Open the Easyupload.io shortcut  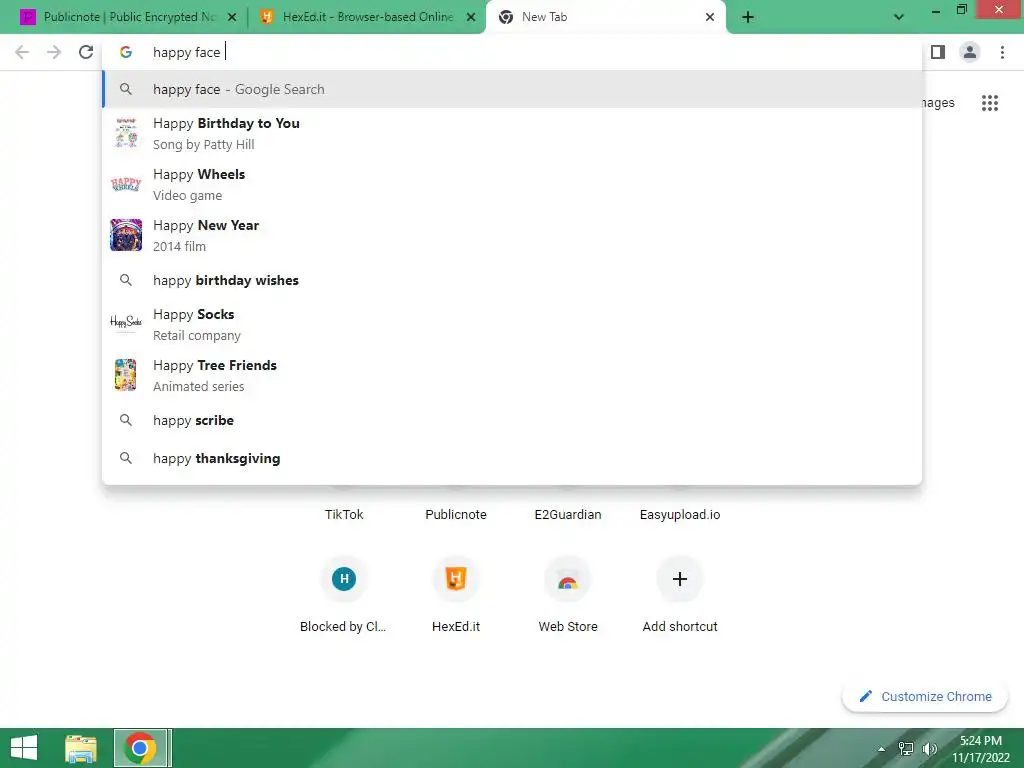click(680, 514)
